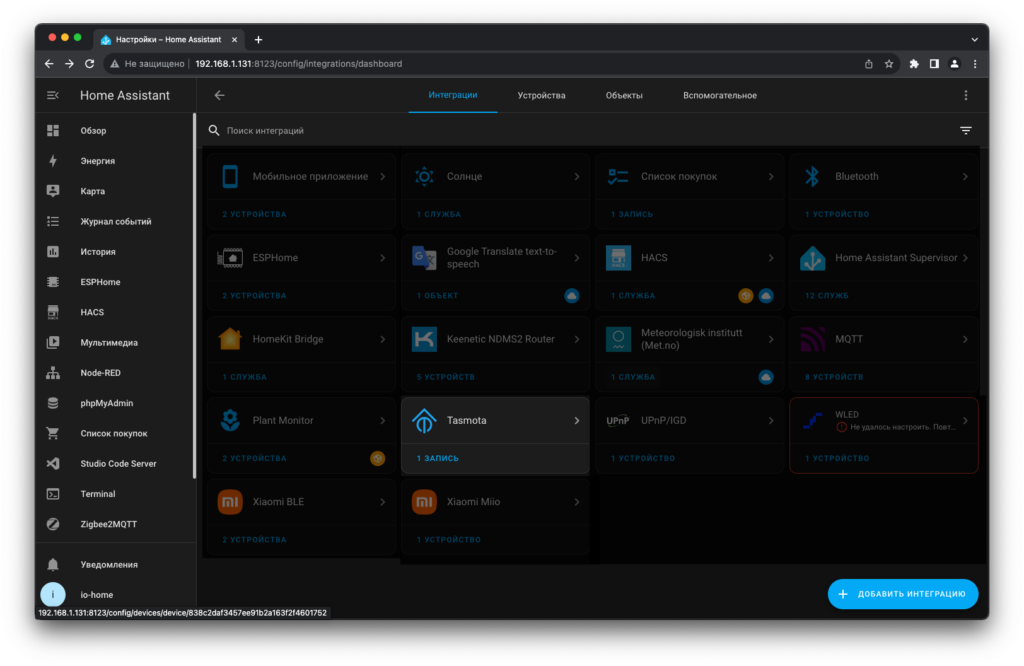
Task: Click the browser address bar URL
Action: (x=298, y=64)
